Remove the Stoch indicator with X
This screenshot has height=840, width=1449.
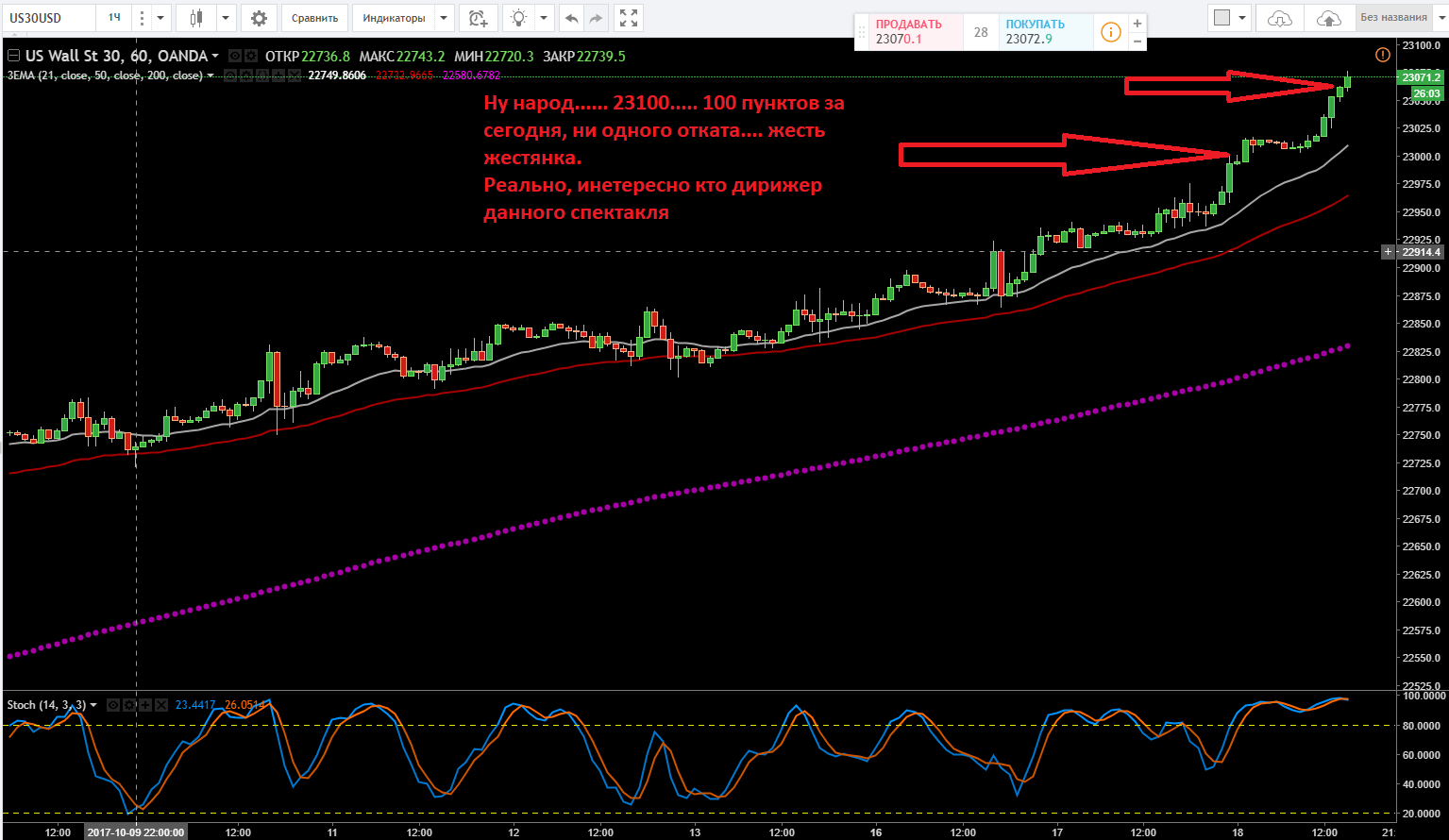160,705
